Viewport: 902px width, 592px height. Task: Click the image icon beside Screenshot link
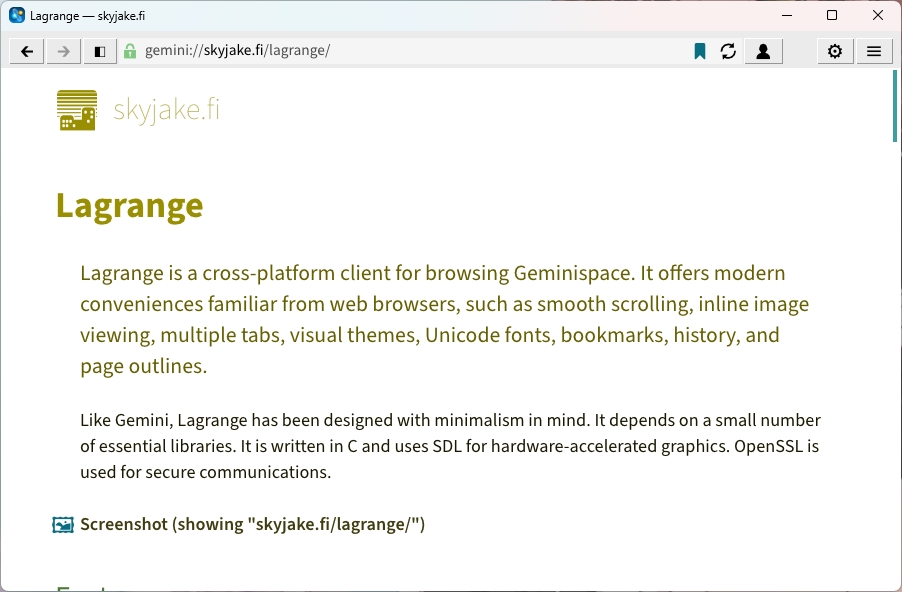(x=63, y=524)
